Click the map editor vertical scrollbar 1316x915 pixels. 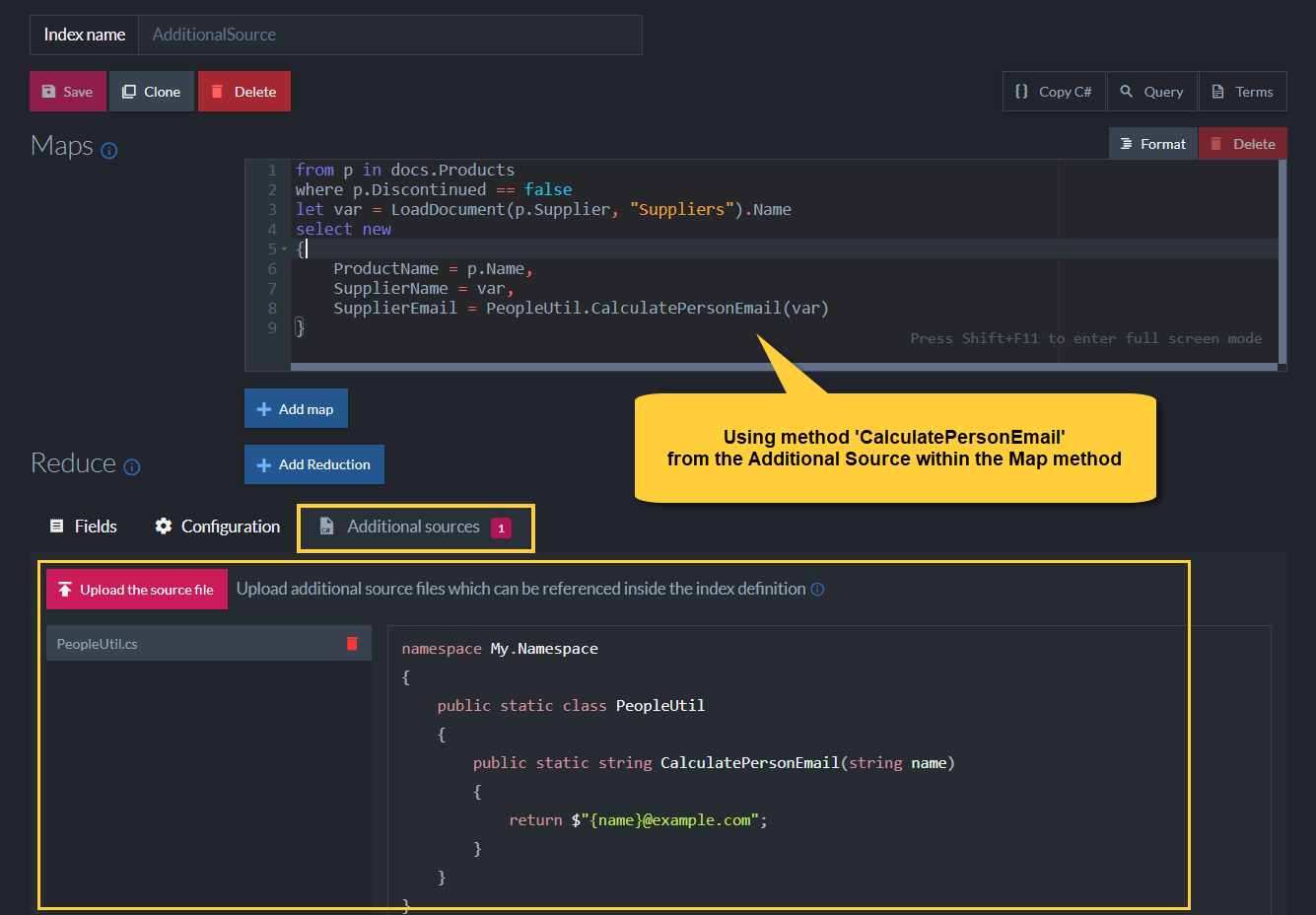click(1282, 264)
